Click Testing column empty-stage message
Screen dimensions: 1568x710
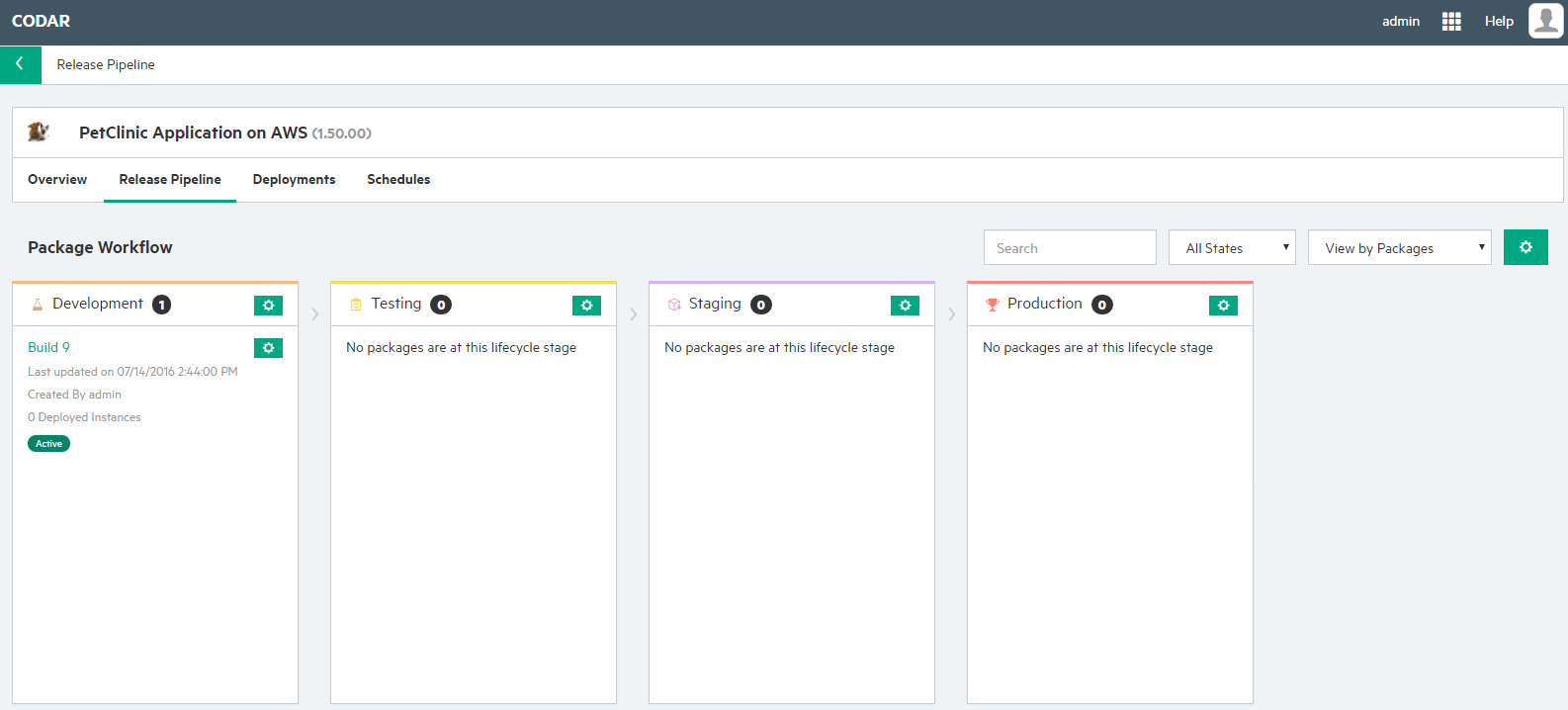coord(461,347)
